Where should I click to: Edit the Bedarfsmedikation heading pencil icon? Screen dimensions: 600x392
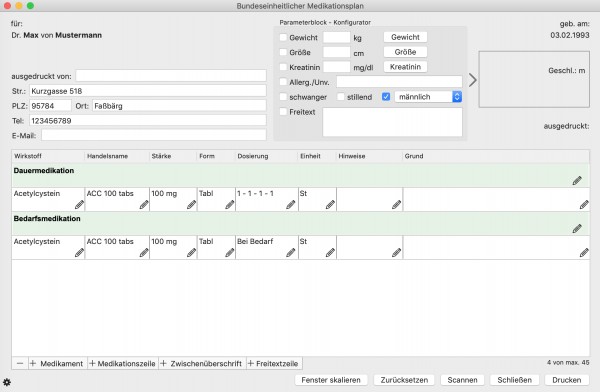(x=577, y=229)
